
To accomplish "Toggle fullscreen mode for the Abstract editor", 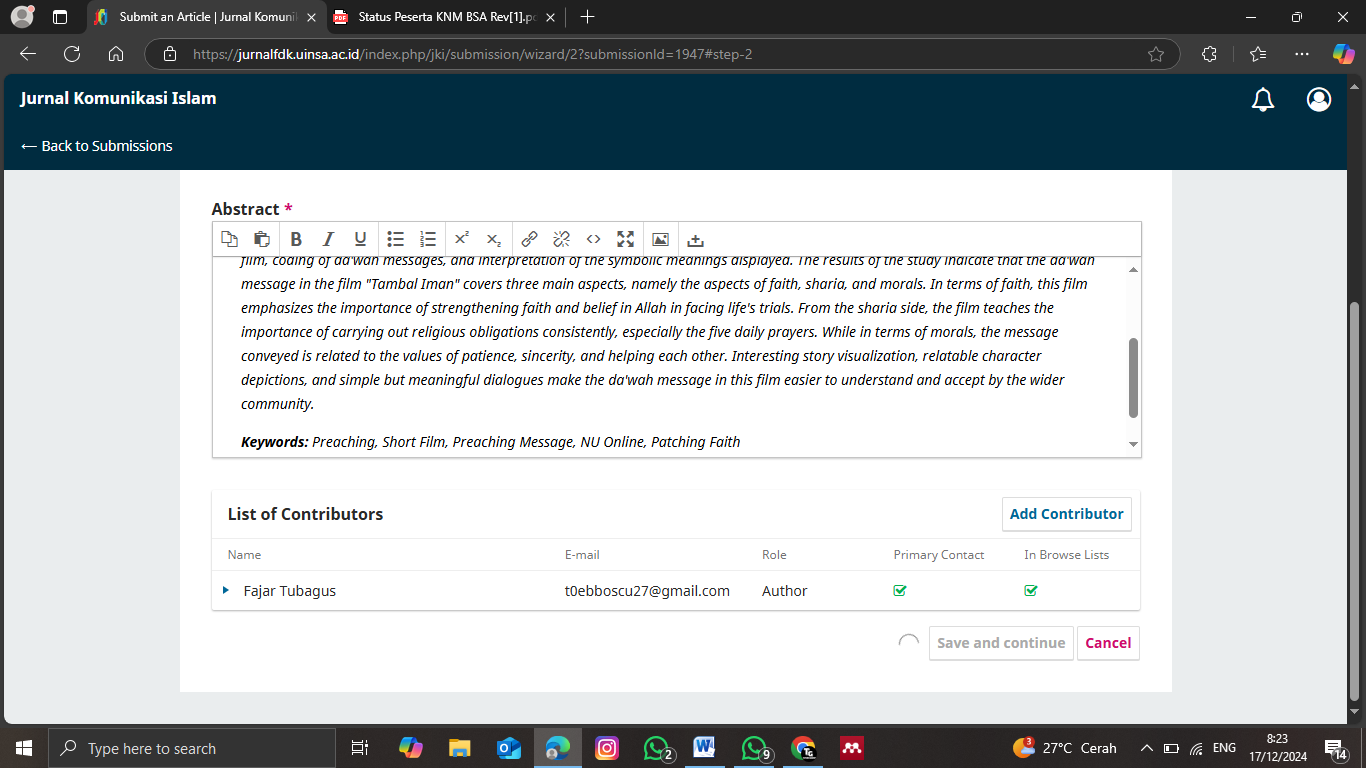I will [x=626, y=239].
